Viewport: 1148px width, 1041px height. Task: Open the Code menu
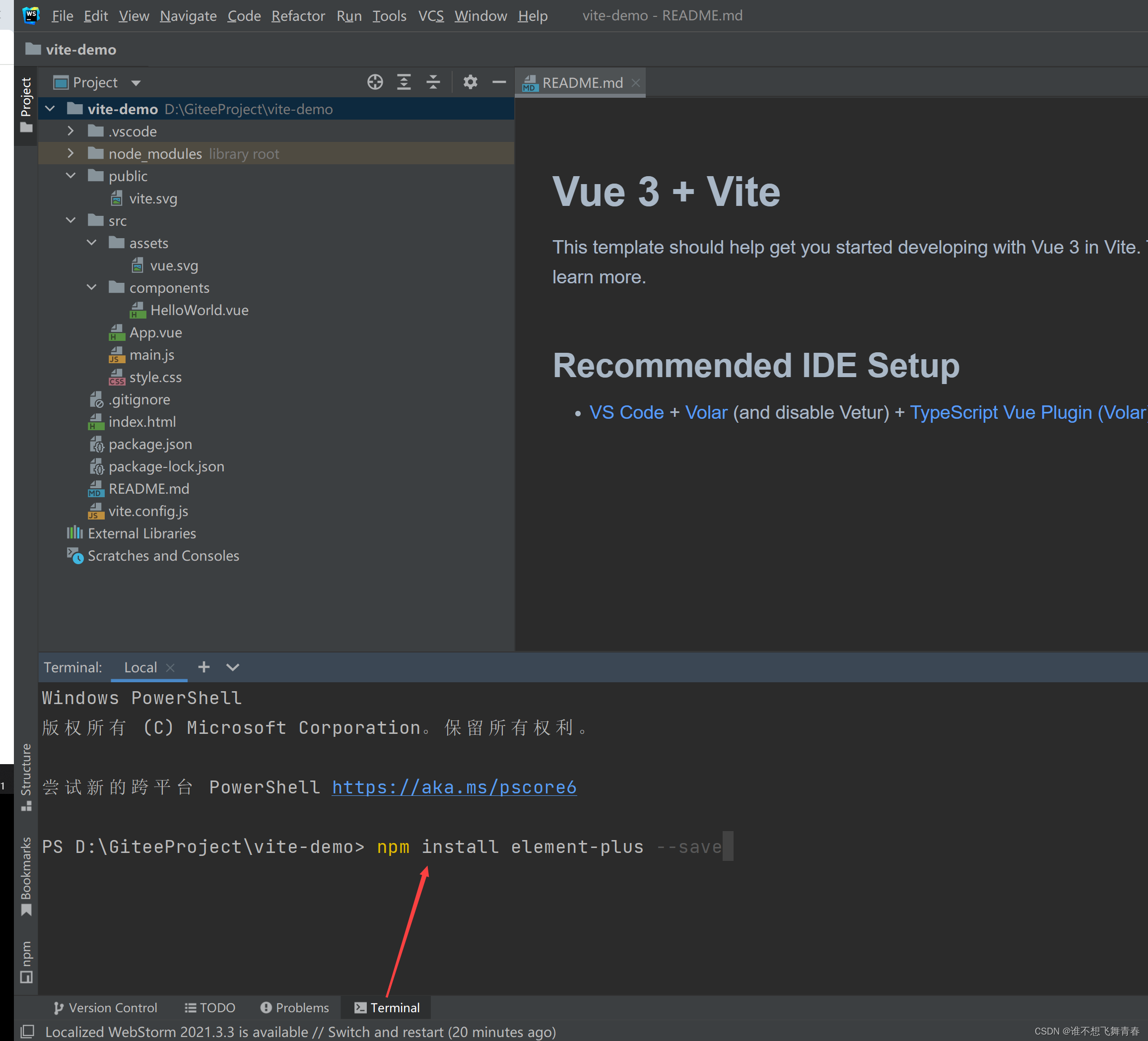coord(244,15)
